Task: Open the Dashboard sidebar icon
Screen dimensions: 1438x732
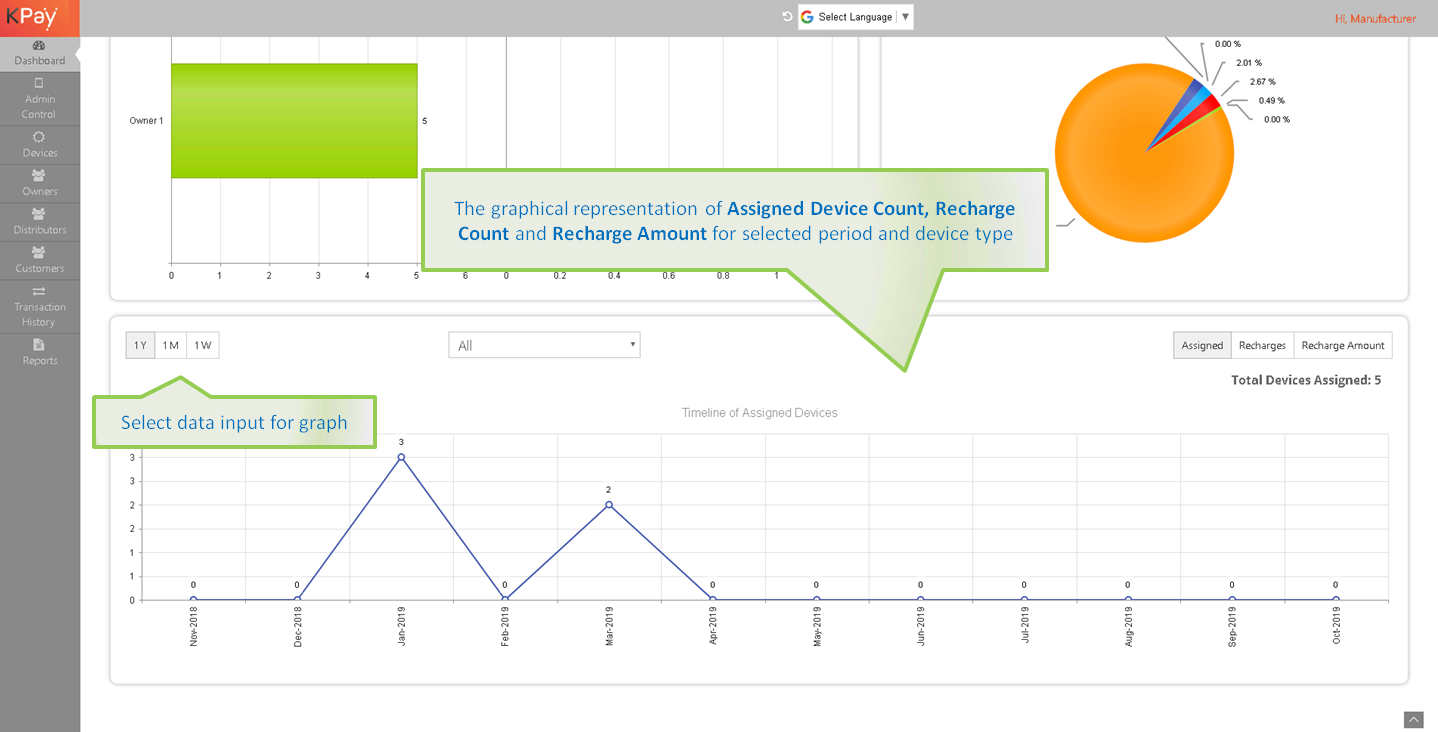Action: [39, 46]
